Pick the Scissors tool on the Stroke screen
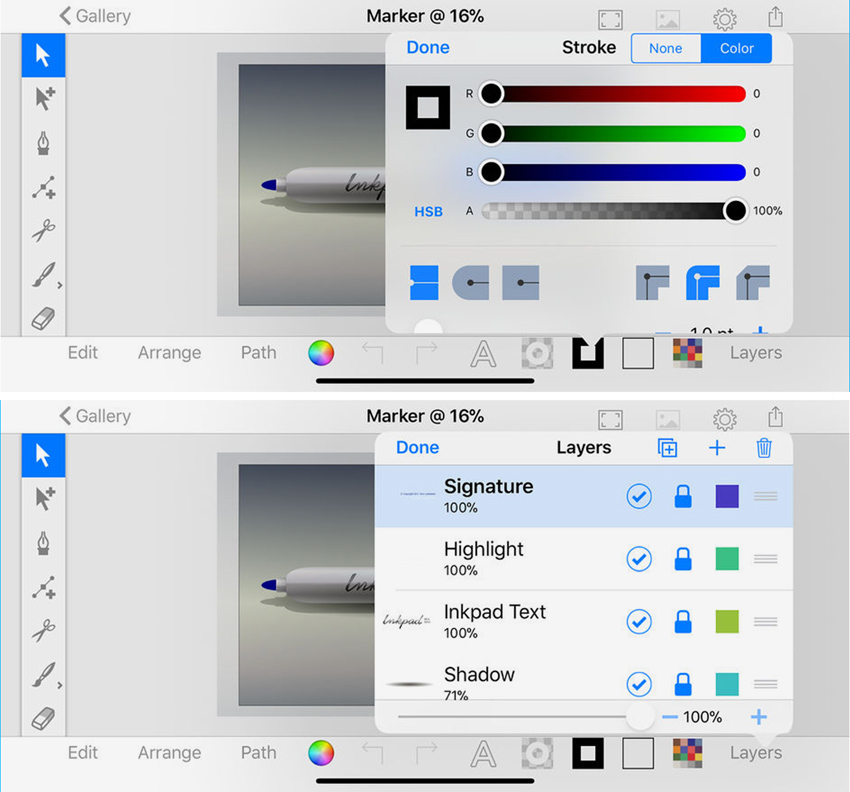The width and height of the screenshot is (850, 792). pyautogui.click(x=43, y=230)
